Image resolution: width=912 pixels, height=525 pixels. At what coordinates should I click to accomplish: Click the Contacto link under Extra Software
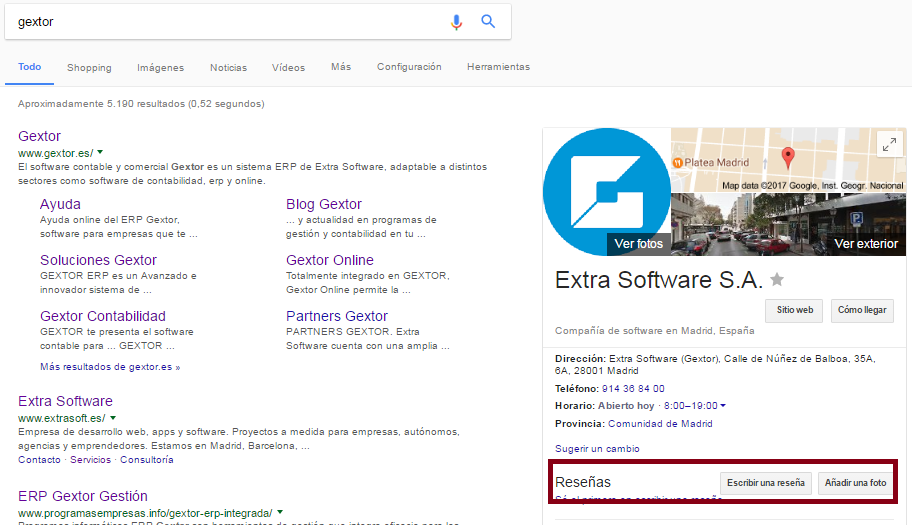[x=39, y=459]
